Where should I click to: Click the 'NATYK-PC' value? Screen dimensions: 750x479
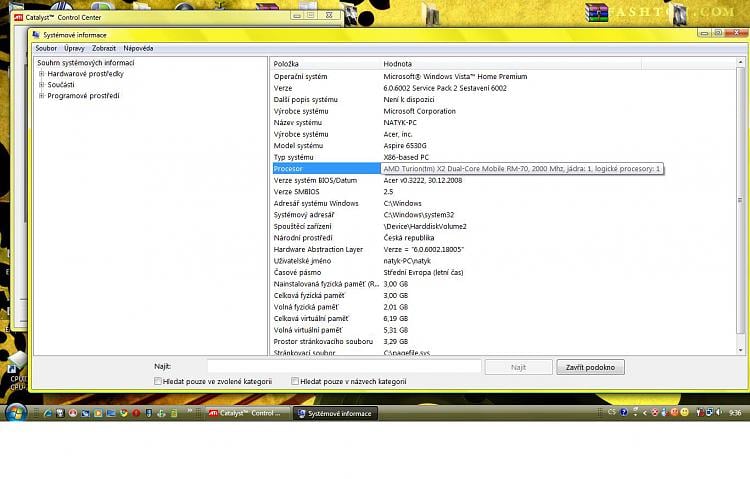pos(400,123)
